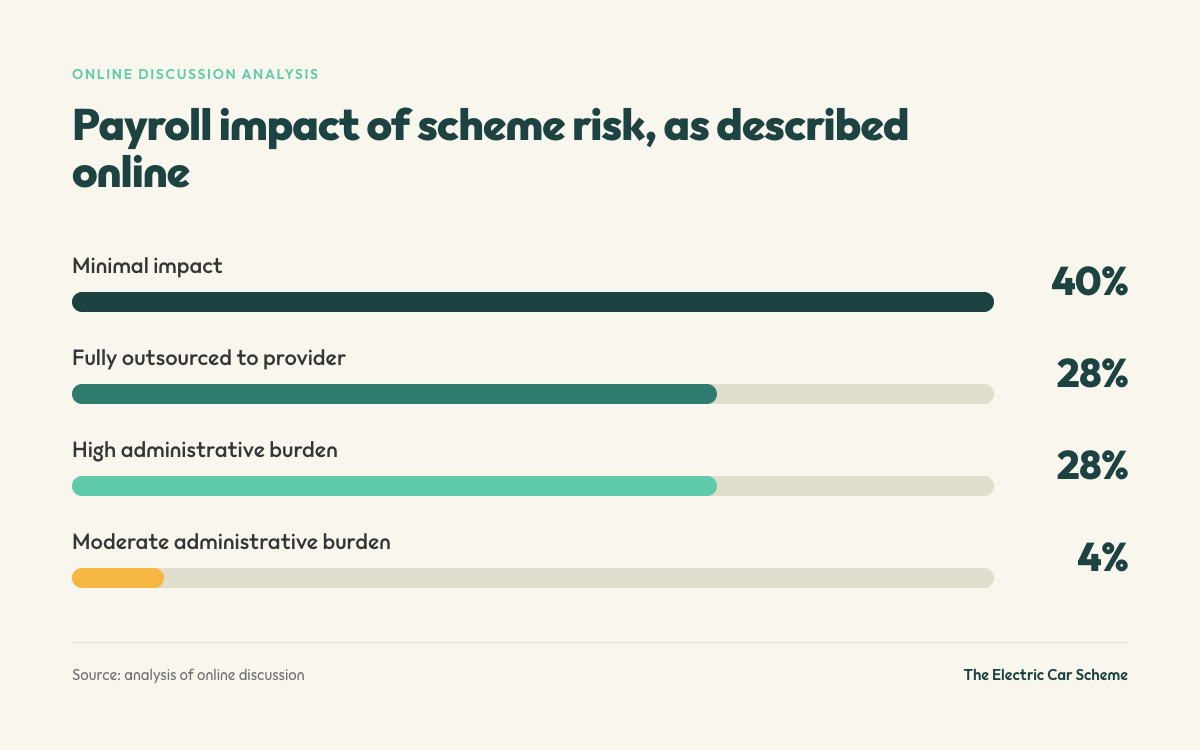Click the 'Minimal impact' bar label
The height and width of the screenshot is (750, 1200).
(x=147, y=266)
